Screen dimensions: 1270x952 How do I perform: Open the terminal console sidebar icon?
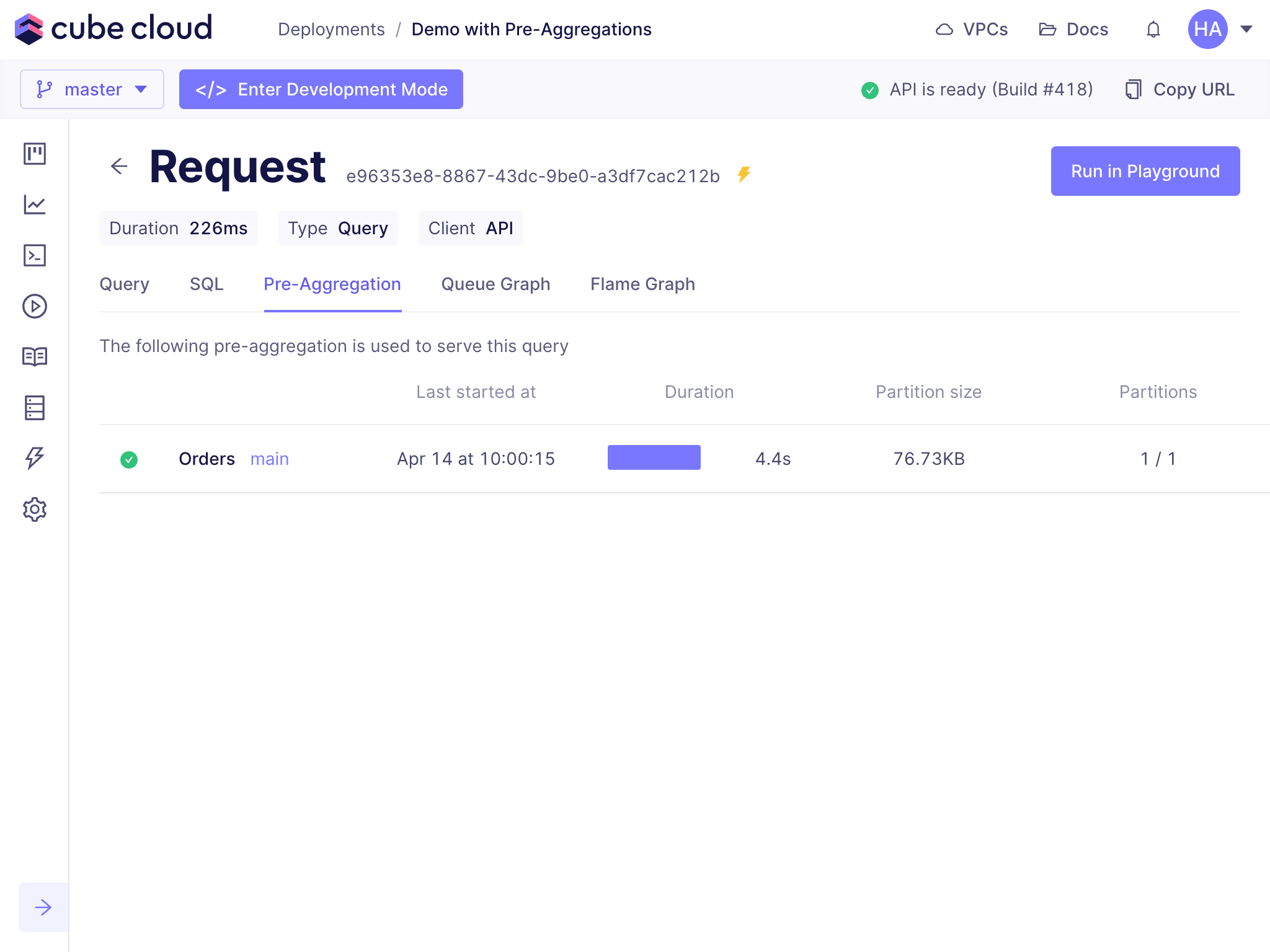(35, 255)
